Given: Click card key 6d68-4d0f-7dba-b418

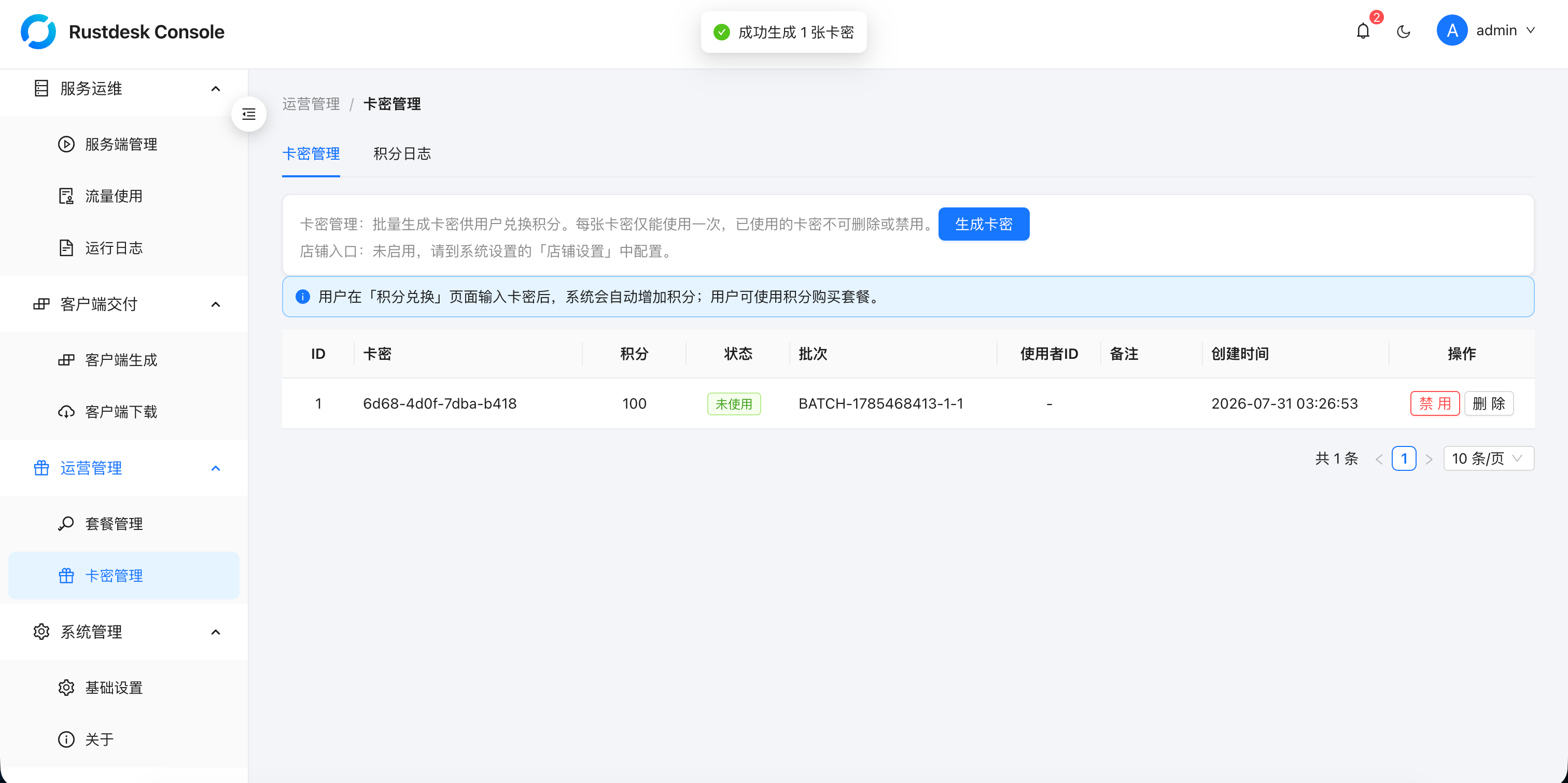Looking at the screenshot, I should pyautogui.click(x=440, y=403).
